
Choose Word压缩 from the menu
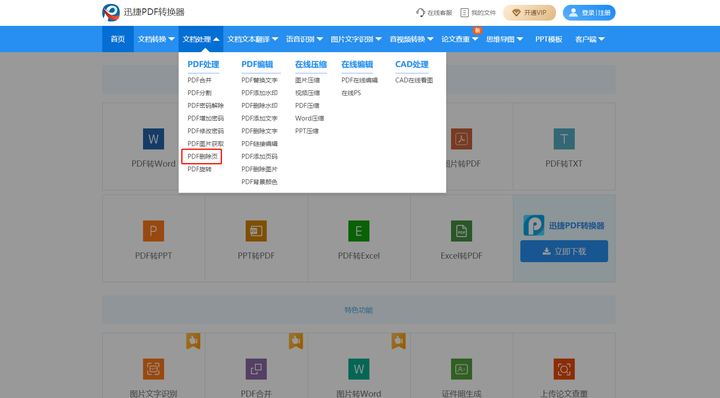click(x=309, y=118)
